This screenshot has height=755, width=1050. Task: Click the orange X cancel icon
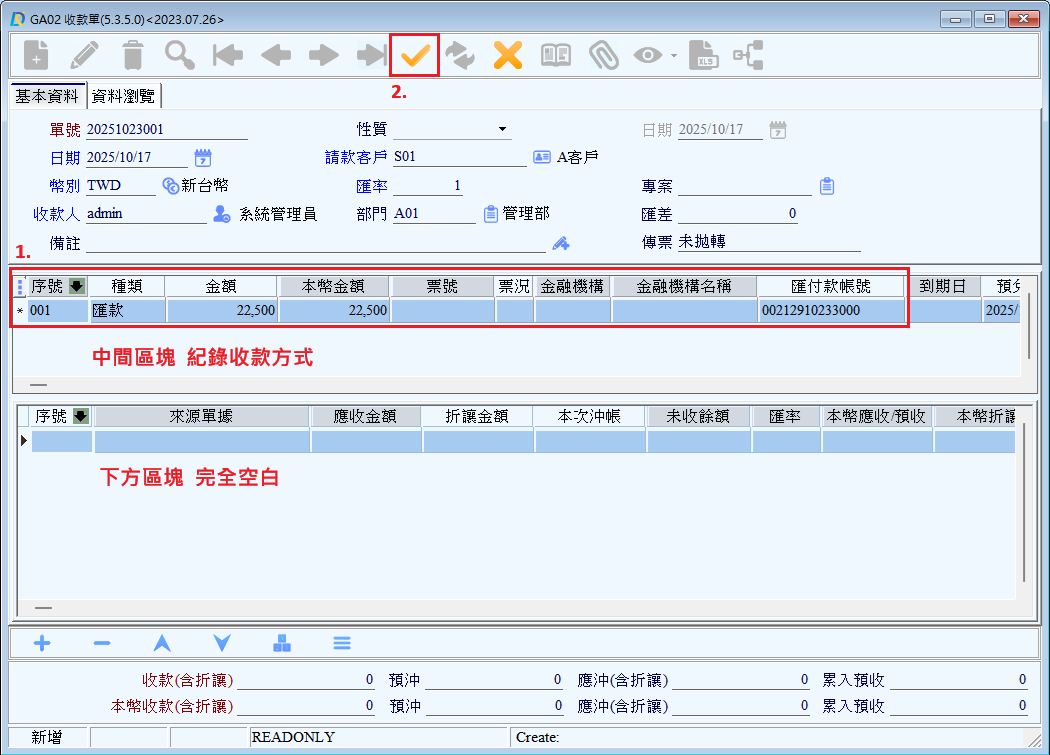coord(508,55)
